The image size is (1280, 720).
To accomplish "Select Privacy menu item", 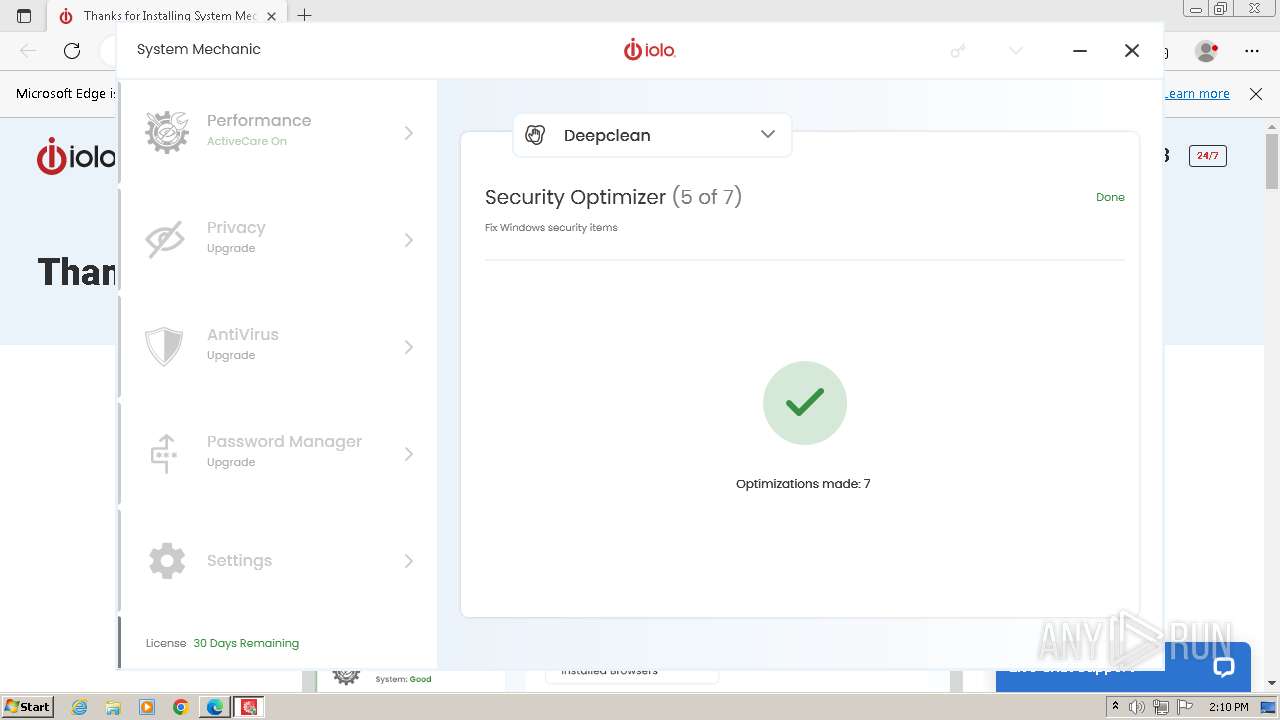I will [278, 239].
